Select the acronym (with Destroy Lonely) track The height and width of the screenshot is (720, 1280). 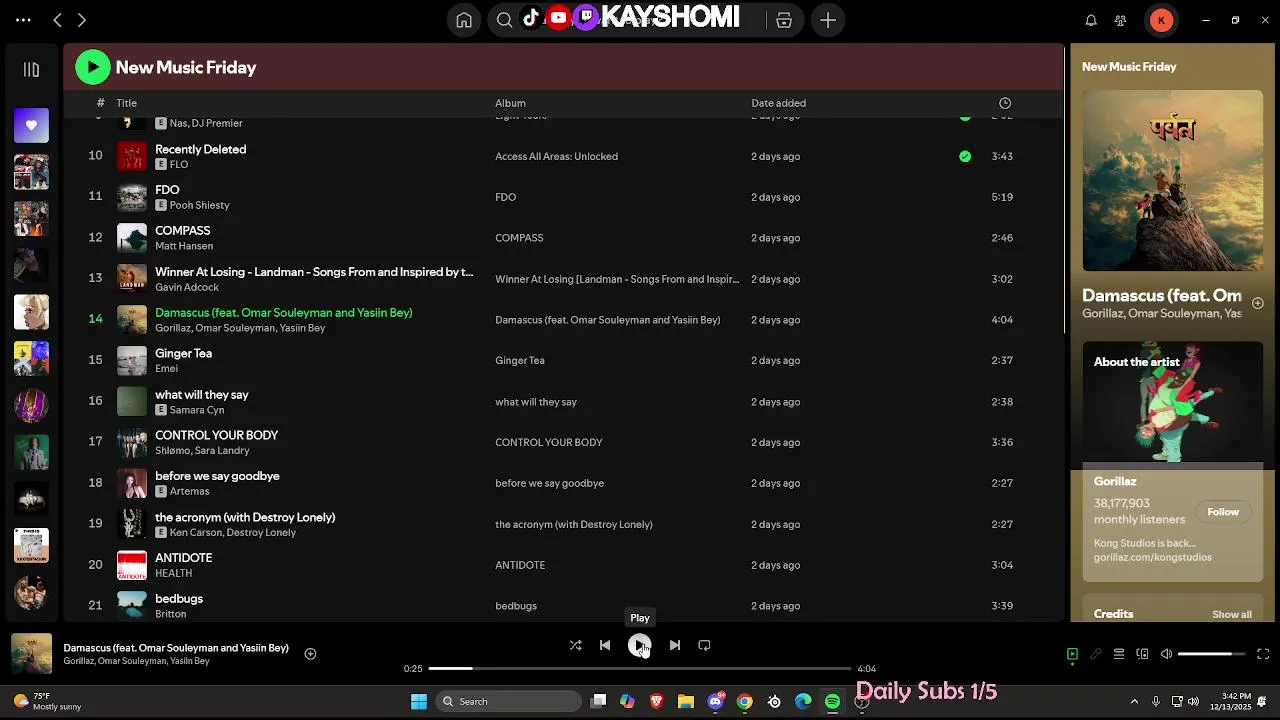coord(245,517)
